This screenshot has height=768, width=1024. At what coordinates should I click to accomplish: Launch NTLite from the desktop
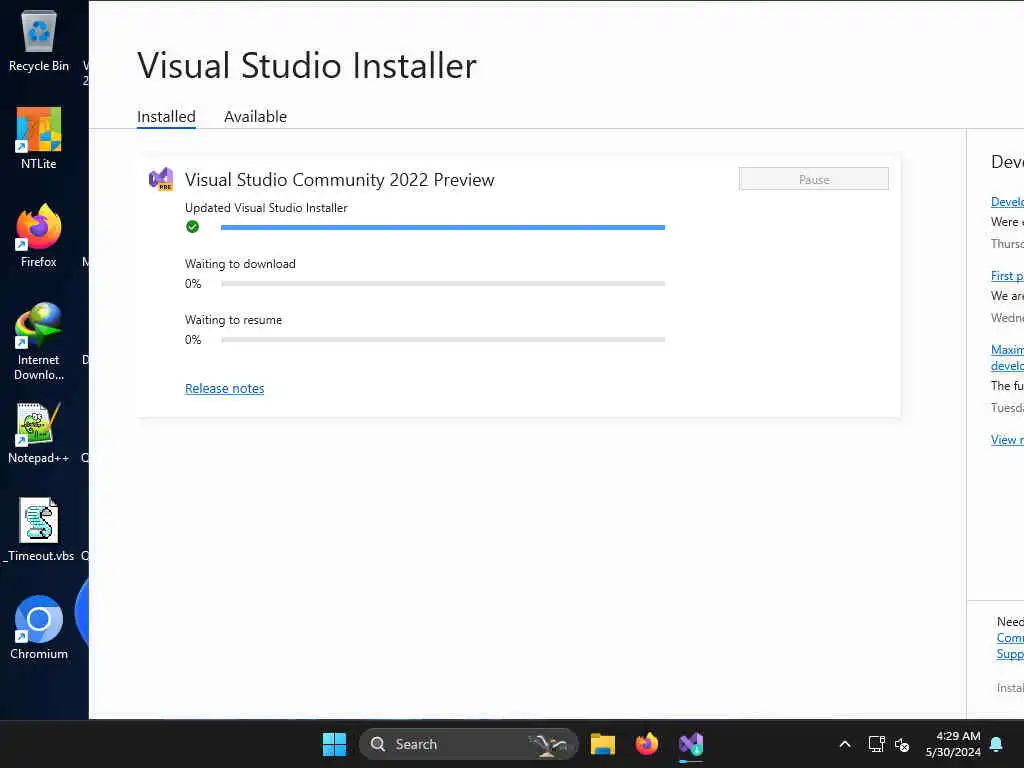pos(39,138)
